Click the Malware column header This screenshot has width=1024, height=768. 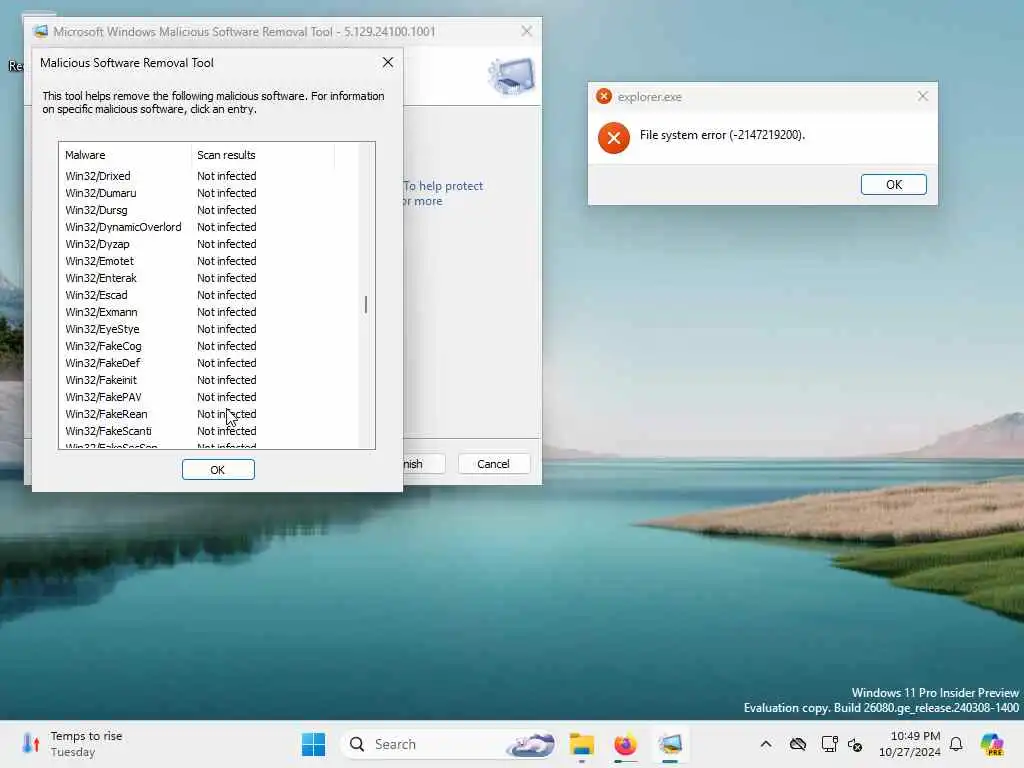coord(125,155)
